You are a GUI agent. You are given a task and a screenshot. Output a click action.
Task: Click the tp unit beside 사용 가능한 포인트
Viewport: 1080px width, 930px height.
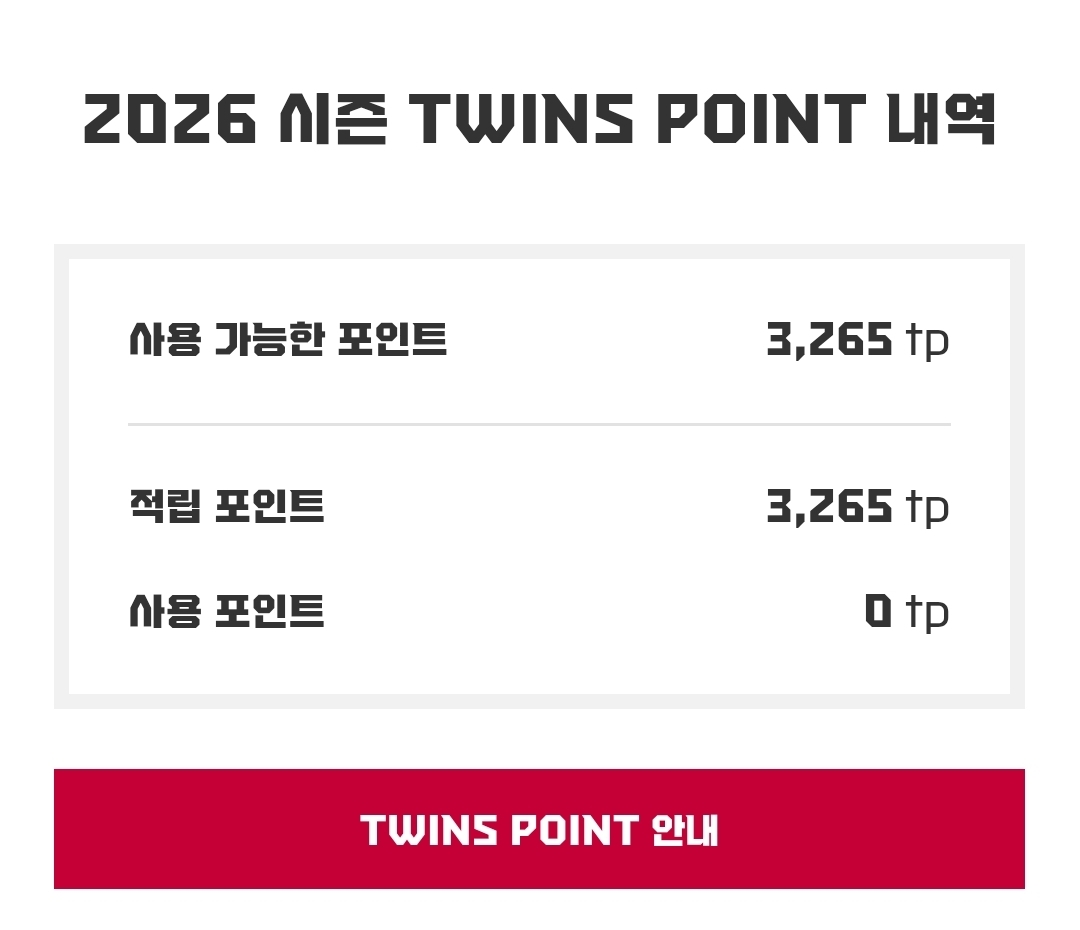click(927, 343)
